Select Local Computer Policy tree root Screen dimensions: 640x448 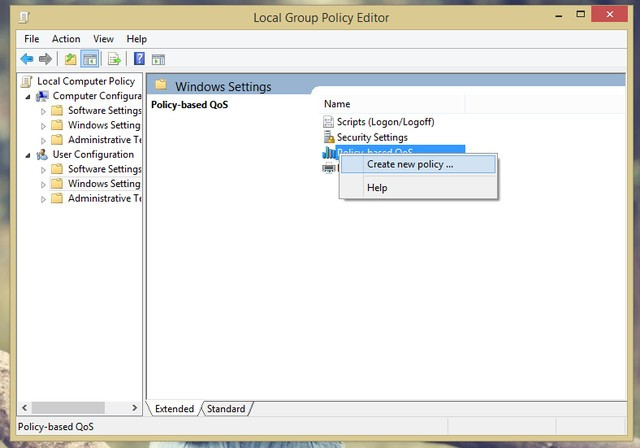tap(86, 81)
